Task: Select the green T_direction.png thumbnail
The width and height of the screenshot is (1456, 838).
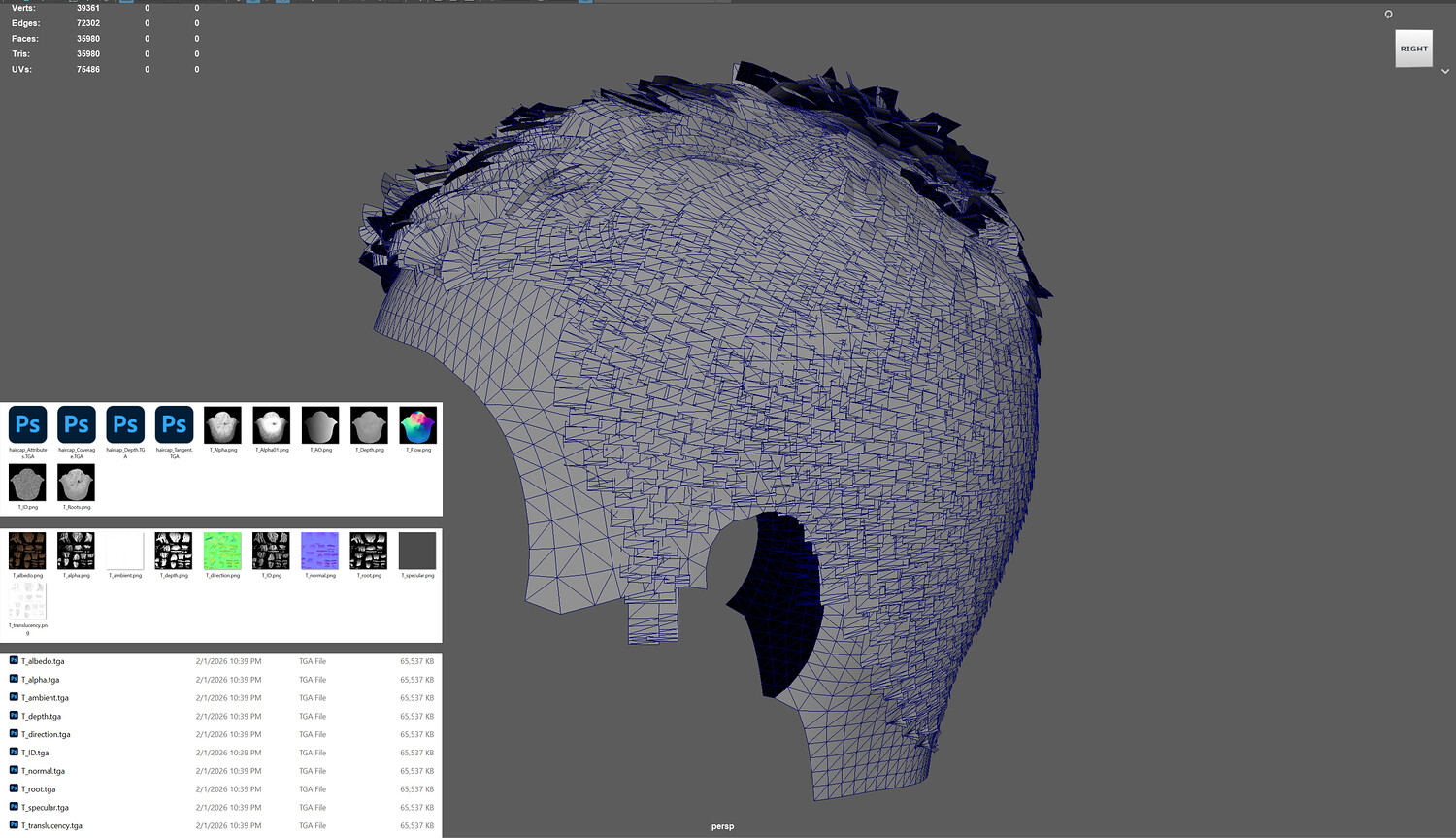Action: [222, 551]
